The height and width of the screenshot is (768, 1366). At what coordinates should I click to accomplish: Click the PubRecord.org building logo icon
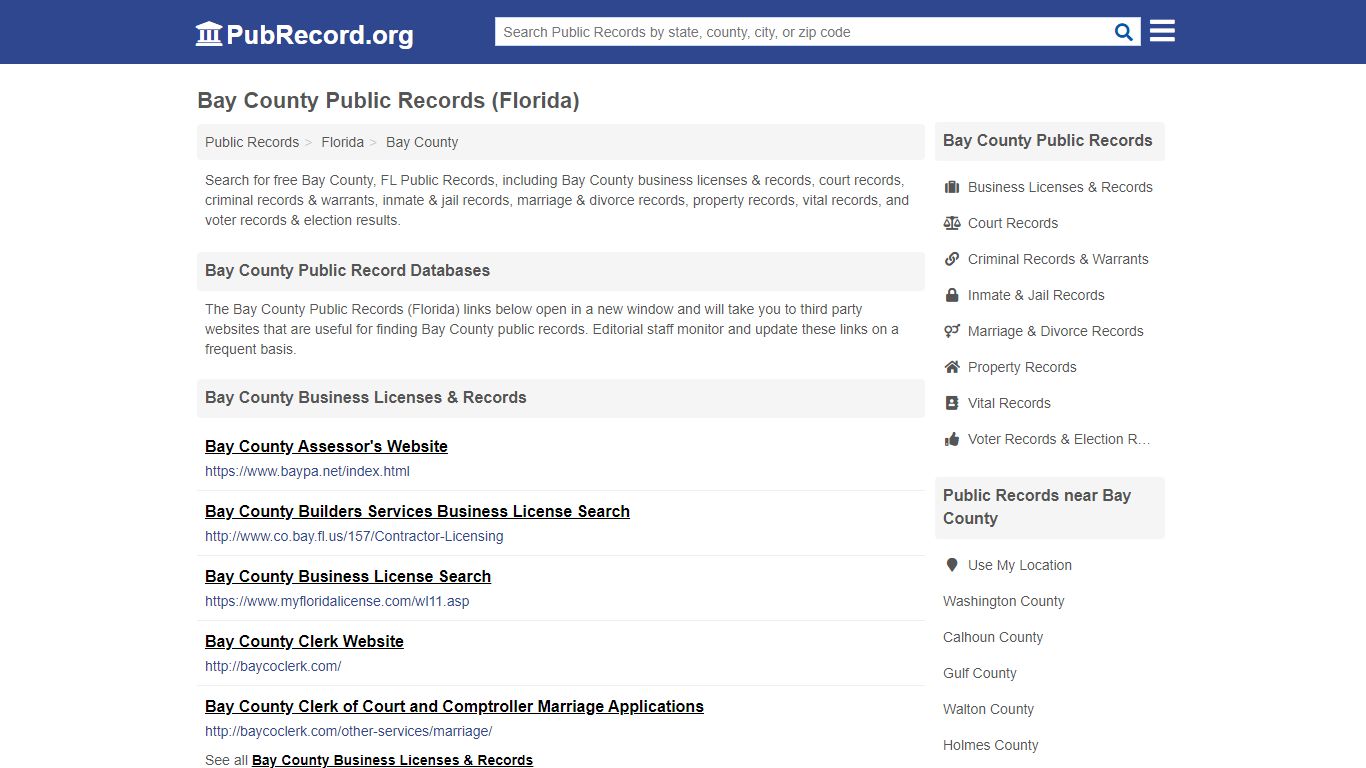pos(209,34)
